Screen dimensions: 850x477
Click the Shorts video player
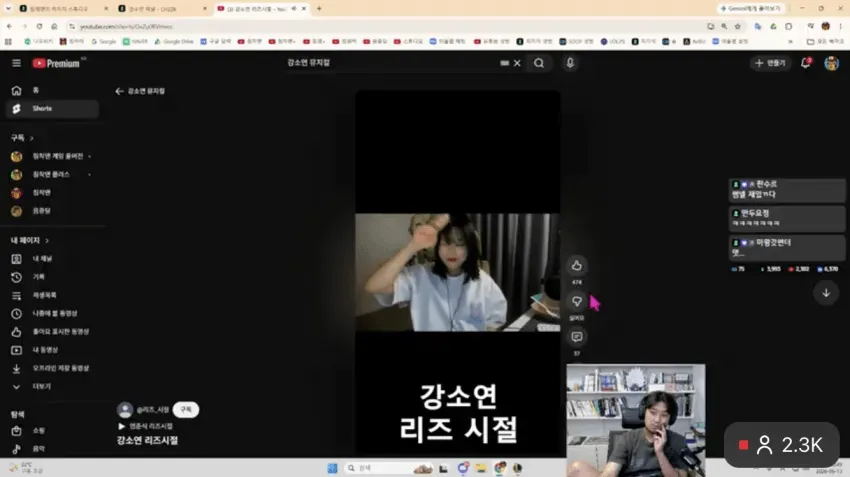458,272
